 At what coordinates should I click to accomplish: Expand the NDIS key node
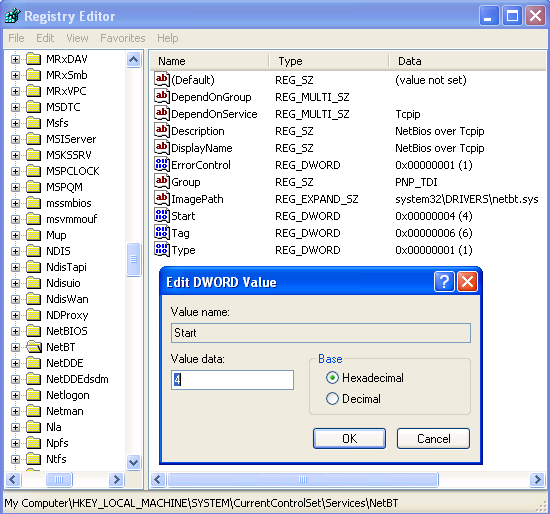point(15,251)
